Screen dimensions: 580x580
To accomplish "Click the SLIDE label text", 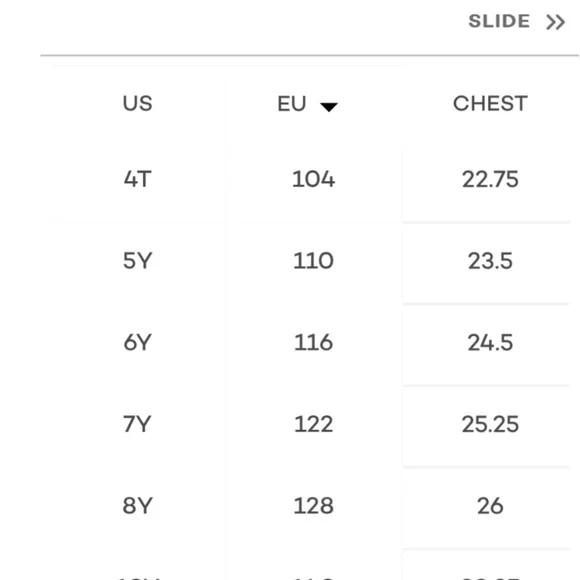I will pos(499,21).
